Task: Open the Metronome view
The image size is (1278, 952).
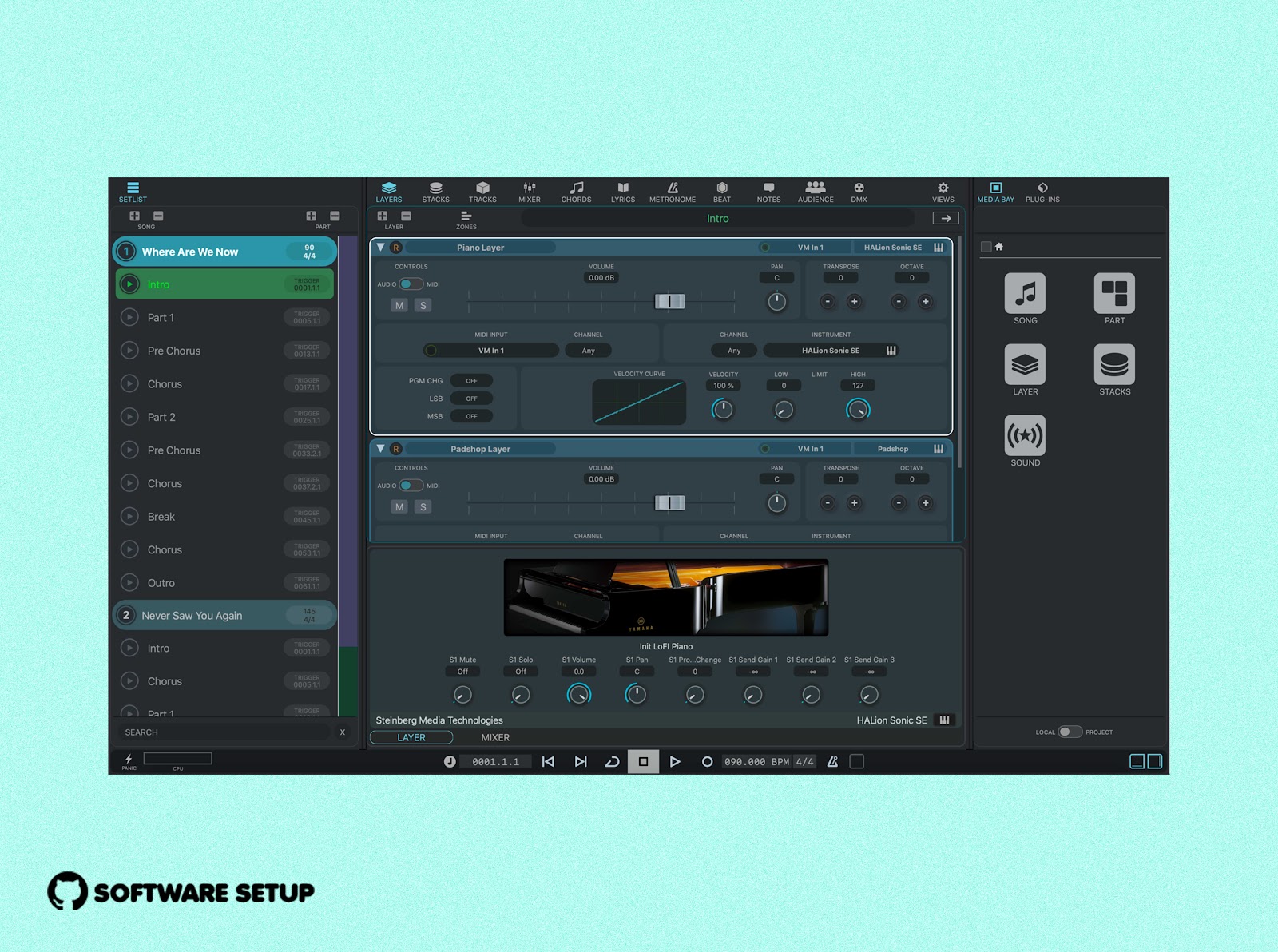Action: tap(673, 192)
